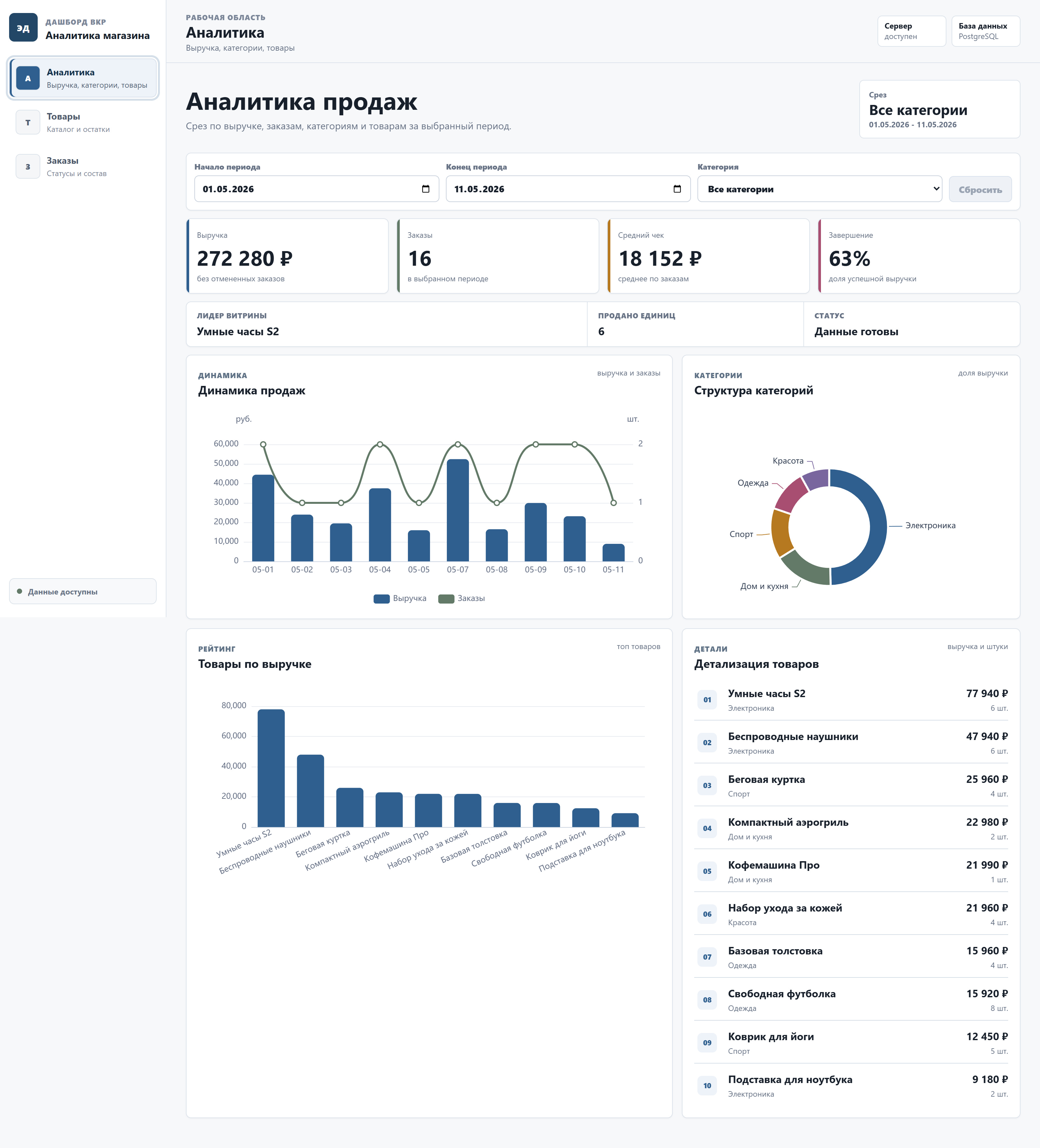Open calendar picker in Начало периода field
The height and width of the screenshot is (1148, 1040).
425,189
